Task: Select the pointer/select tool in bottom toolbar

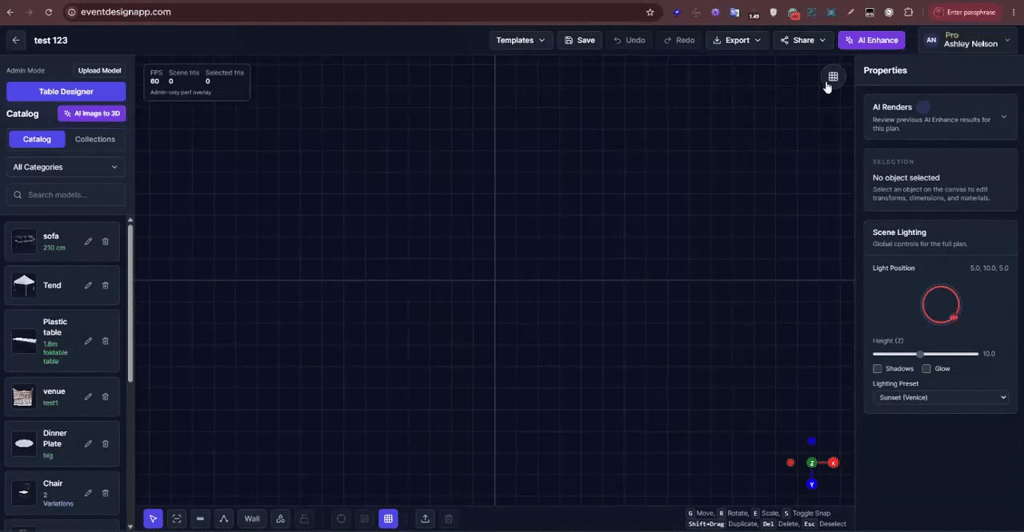Action: (x=153, y=518)
